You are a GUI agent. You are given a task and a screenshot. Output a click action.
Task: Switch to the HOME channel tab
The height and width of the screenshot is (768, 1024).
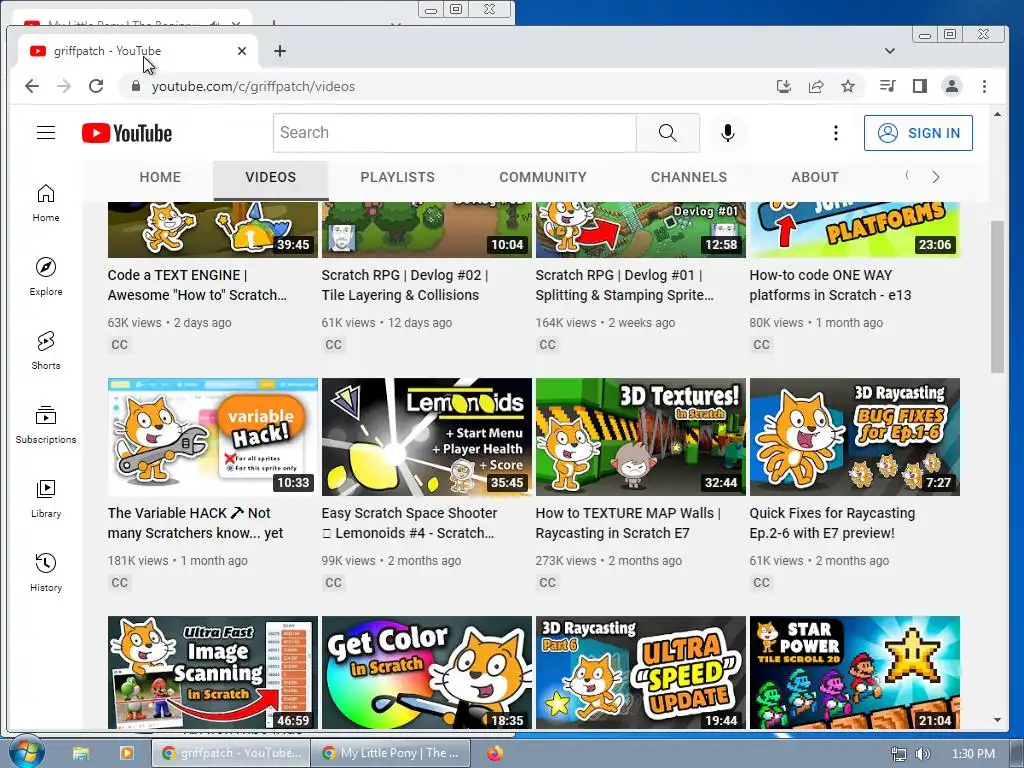click(x=160, y=177)
